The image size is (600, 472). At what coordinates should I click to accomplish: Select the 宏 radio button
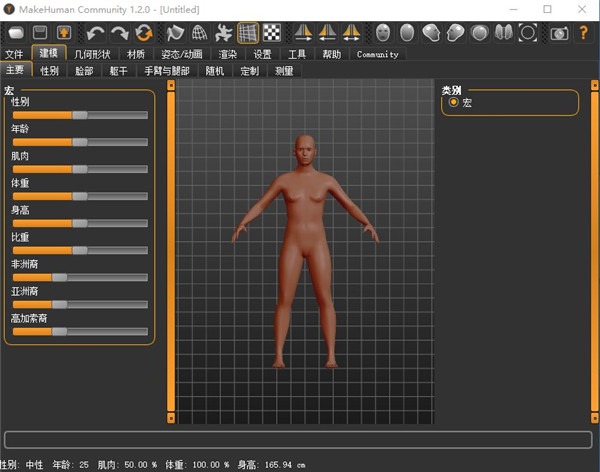pyautogui.click(x=454, y=103)
